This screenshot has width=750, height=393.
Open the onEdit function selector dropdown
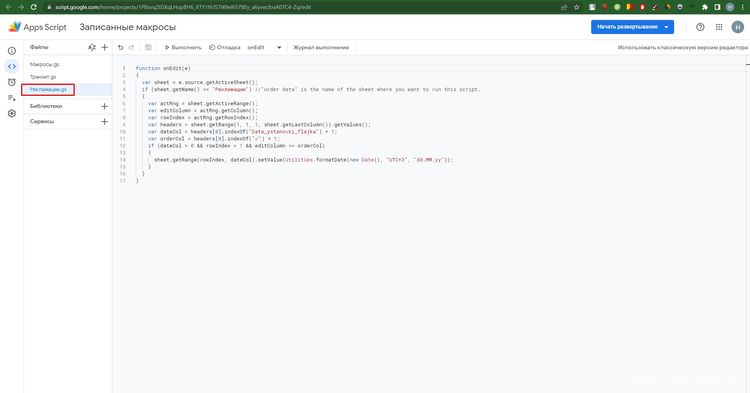point(264,47)
